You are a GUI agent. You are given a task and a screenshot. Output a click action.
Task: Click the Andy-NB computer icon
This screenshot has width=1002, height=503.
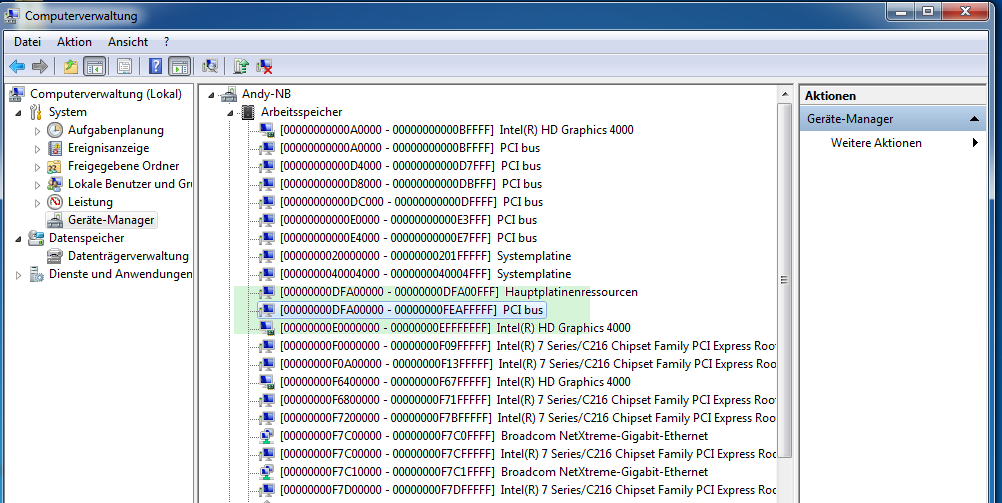[x=228, y=94]
